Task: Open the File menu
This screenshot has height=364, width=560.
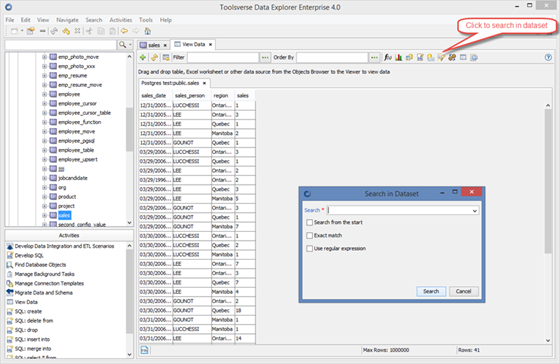Action: (x=10, y=20)
